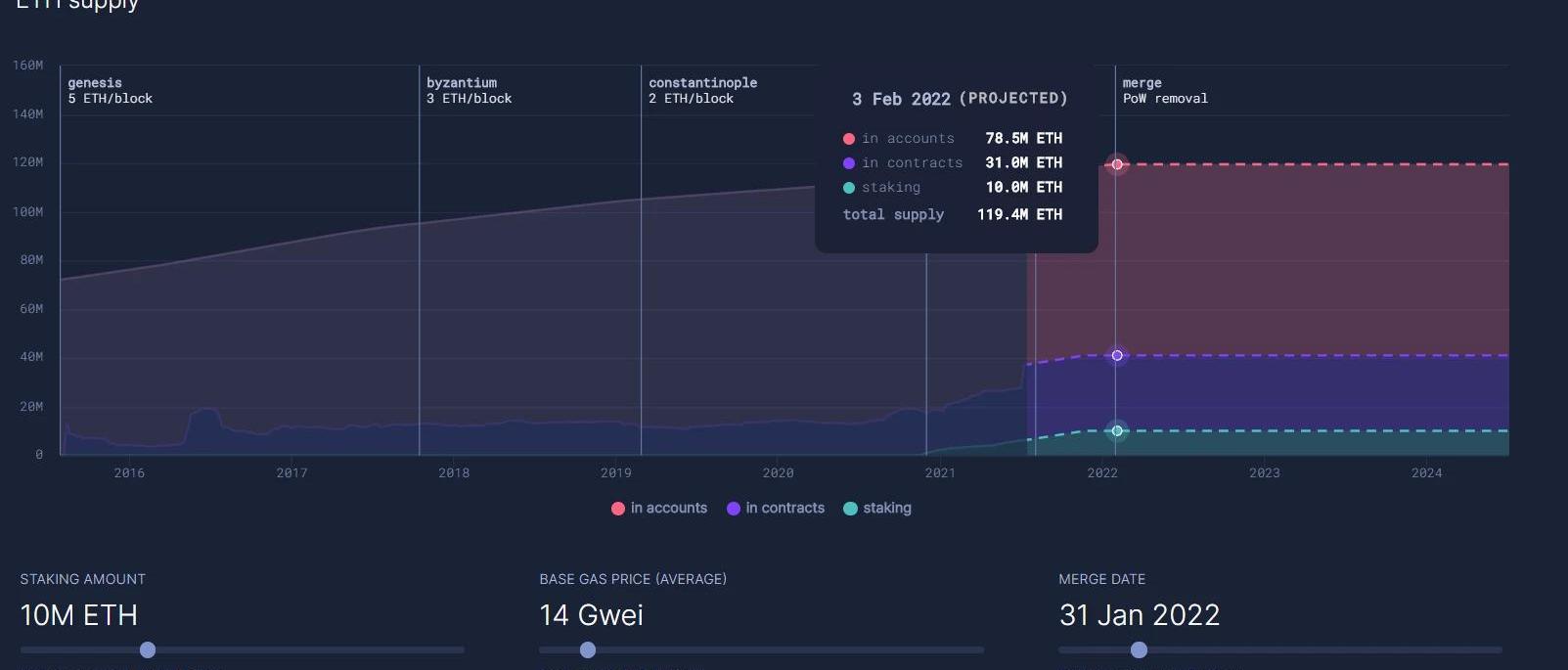
Task: Click the 2023 label on the x-axis
Action: click(x=1264, y=473)
